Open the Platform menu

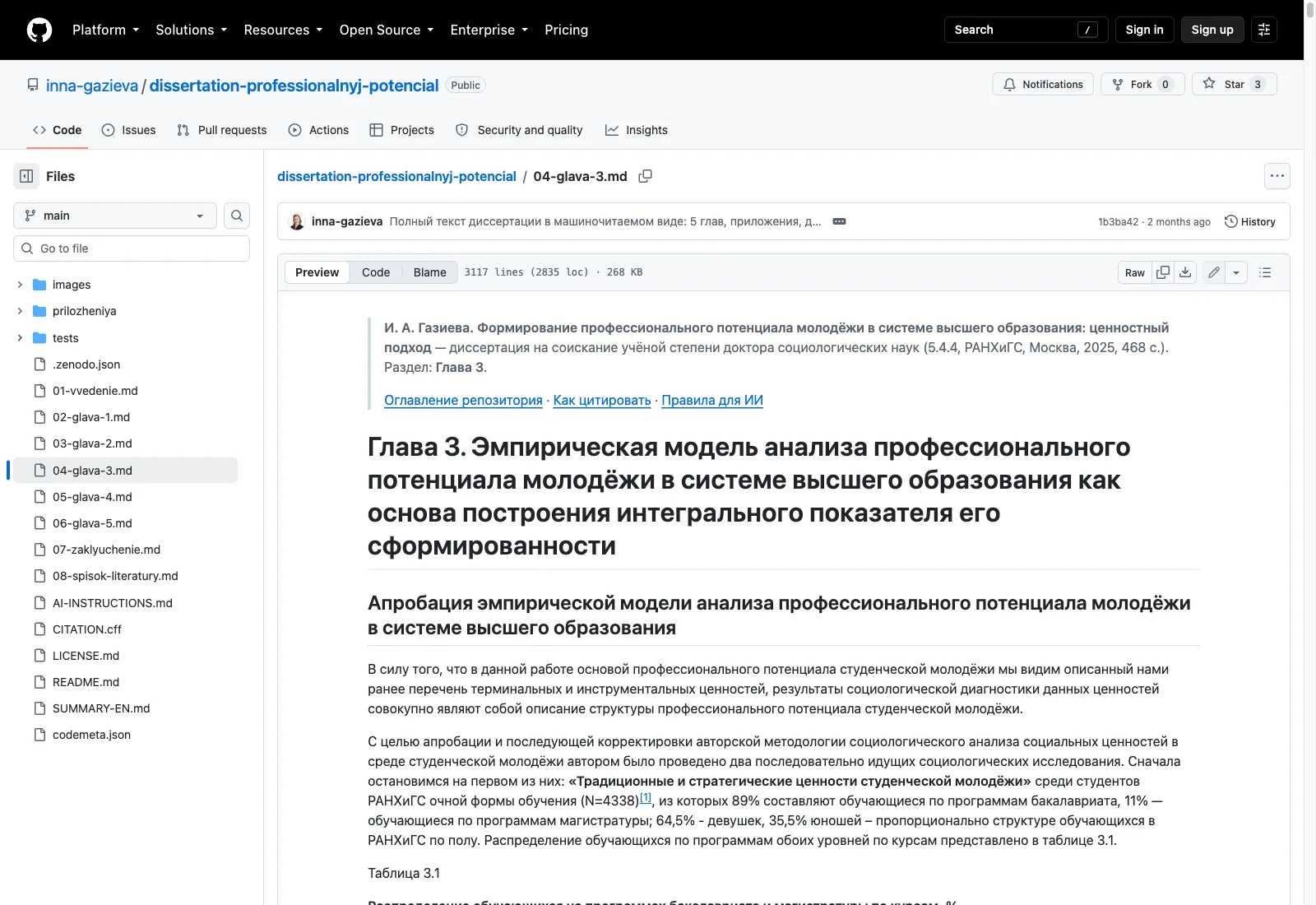pyautogui.click(x=105, y=30)
